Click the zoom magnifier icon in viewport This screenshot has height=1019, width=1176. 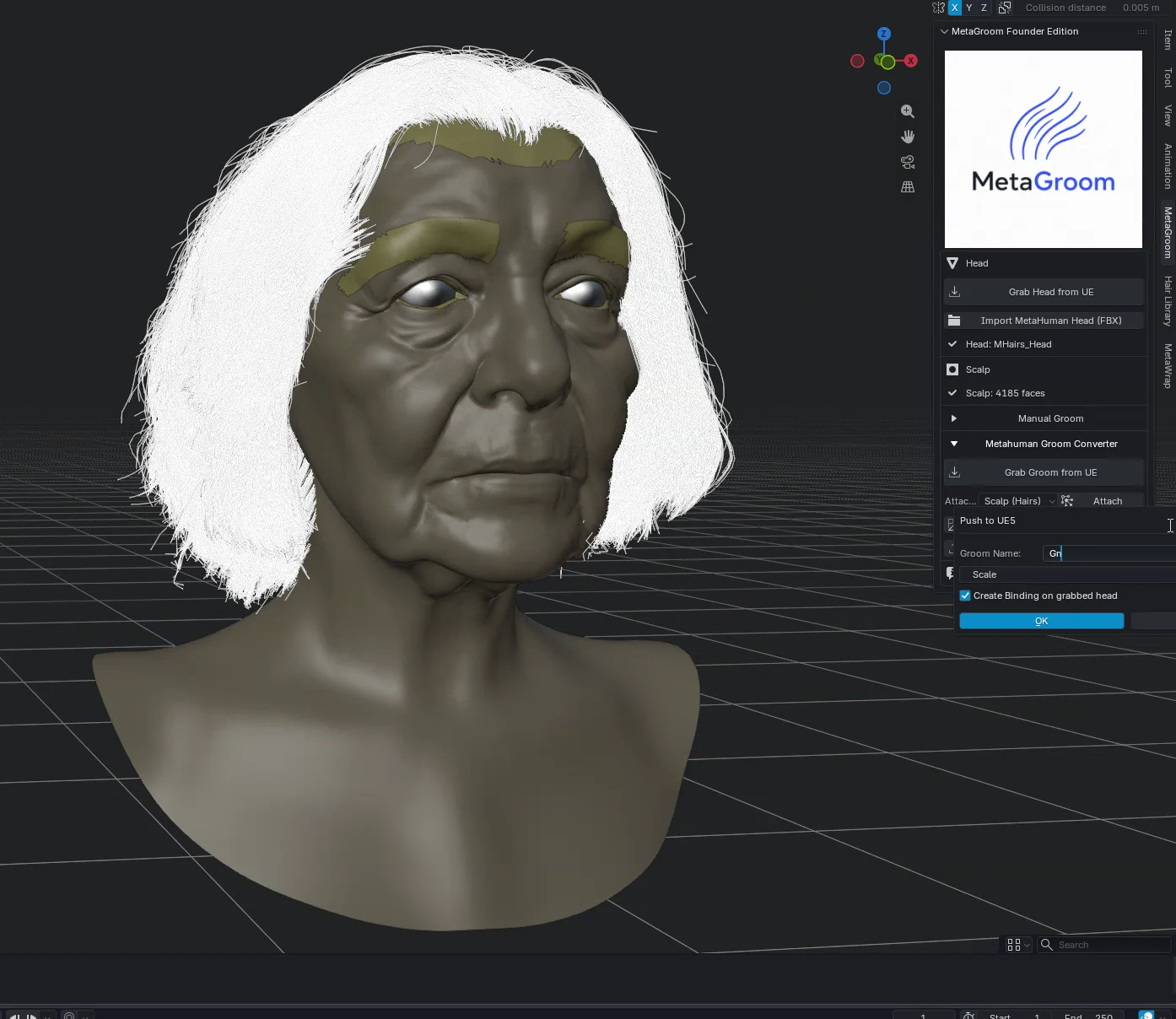pos(908,111)
